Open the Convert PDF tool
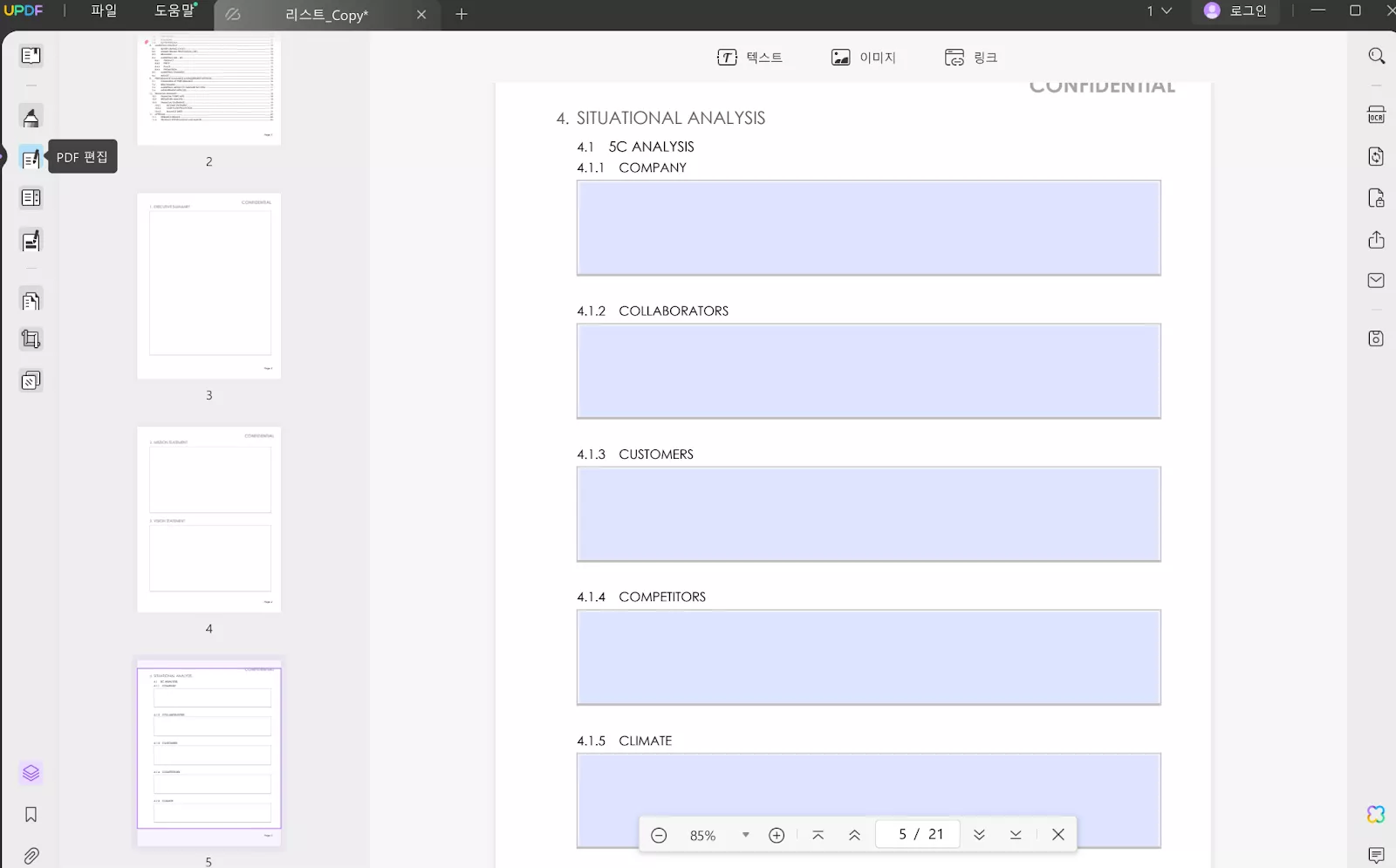 click(1376, 156)
